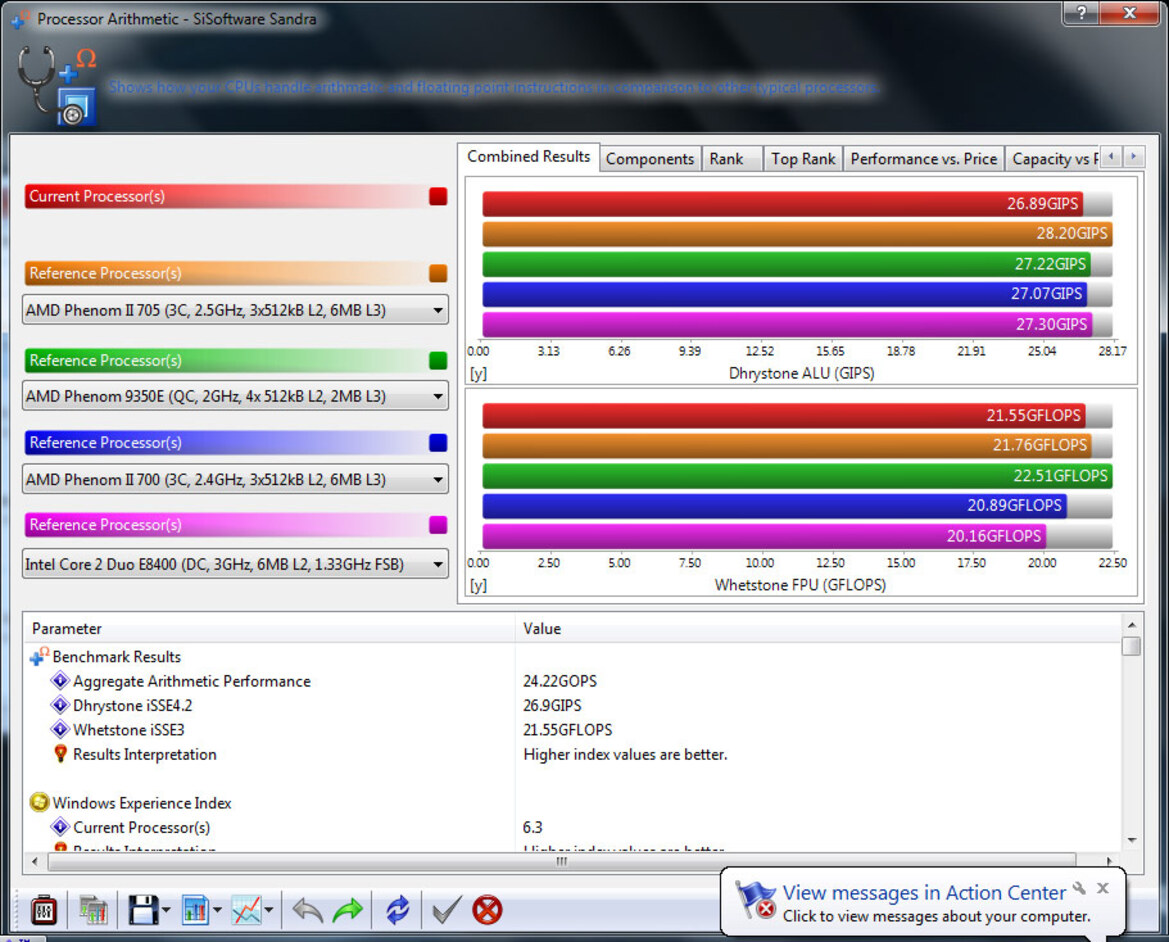Click the stethoscope module icon in header
The image size is (1169, 942).
(57, 85)
